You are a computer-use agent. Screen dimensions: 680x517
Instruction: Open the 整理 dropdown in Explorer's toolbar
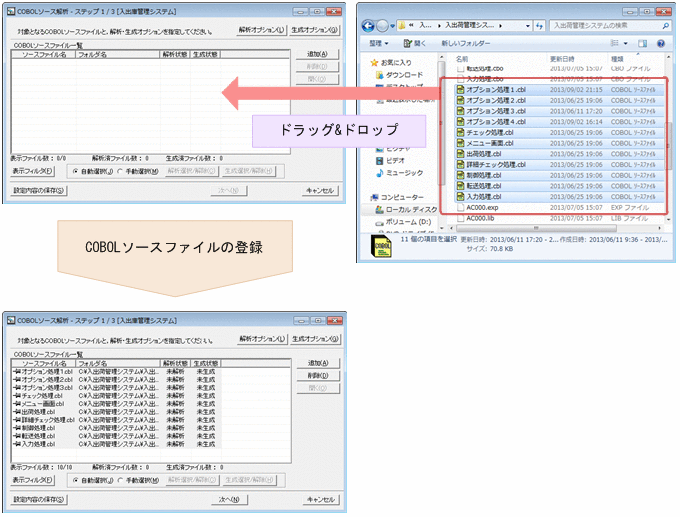378,43
